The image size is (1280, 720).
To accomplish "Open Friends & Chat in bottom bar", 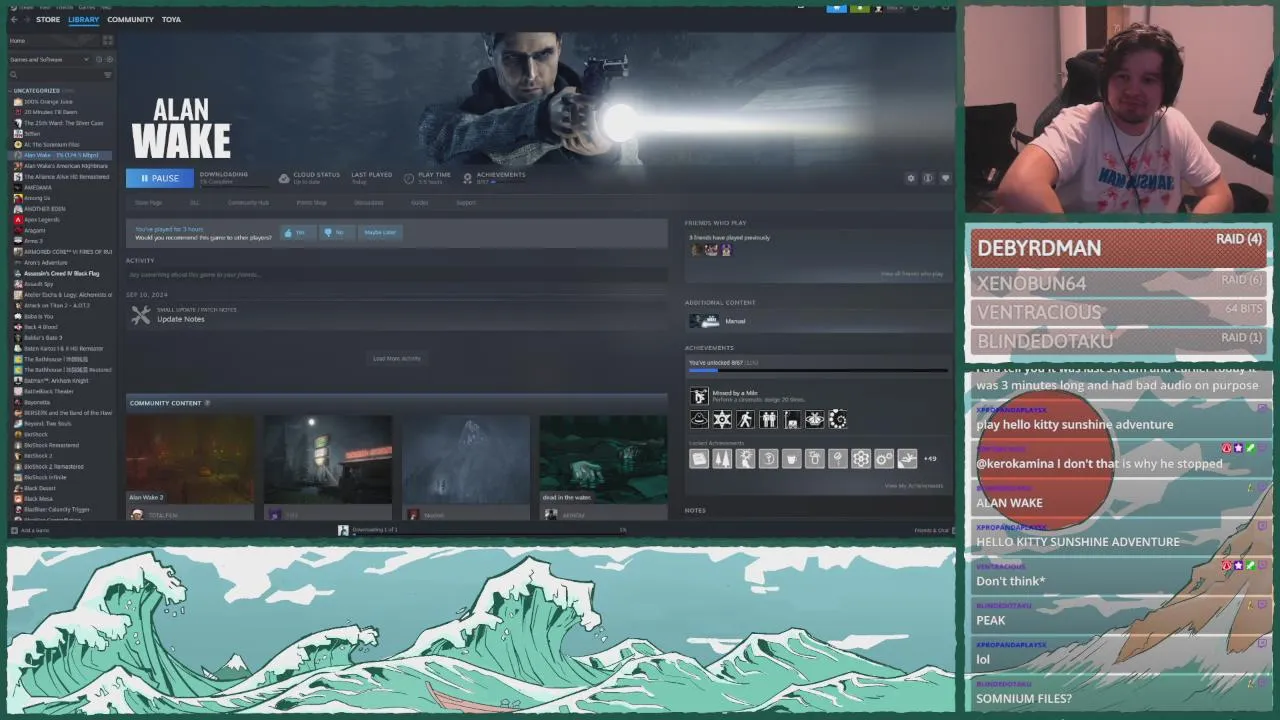I will coord(932,530).
